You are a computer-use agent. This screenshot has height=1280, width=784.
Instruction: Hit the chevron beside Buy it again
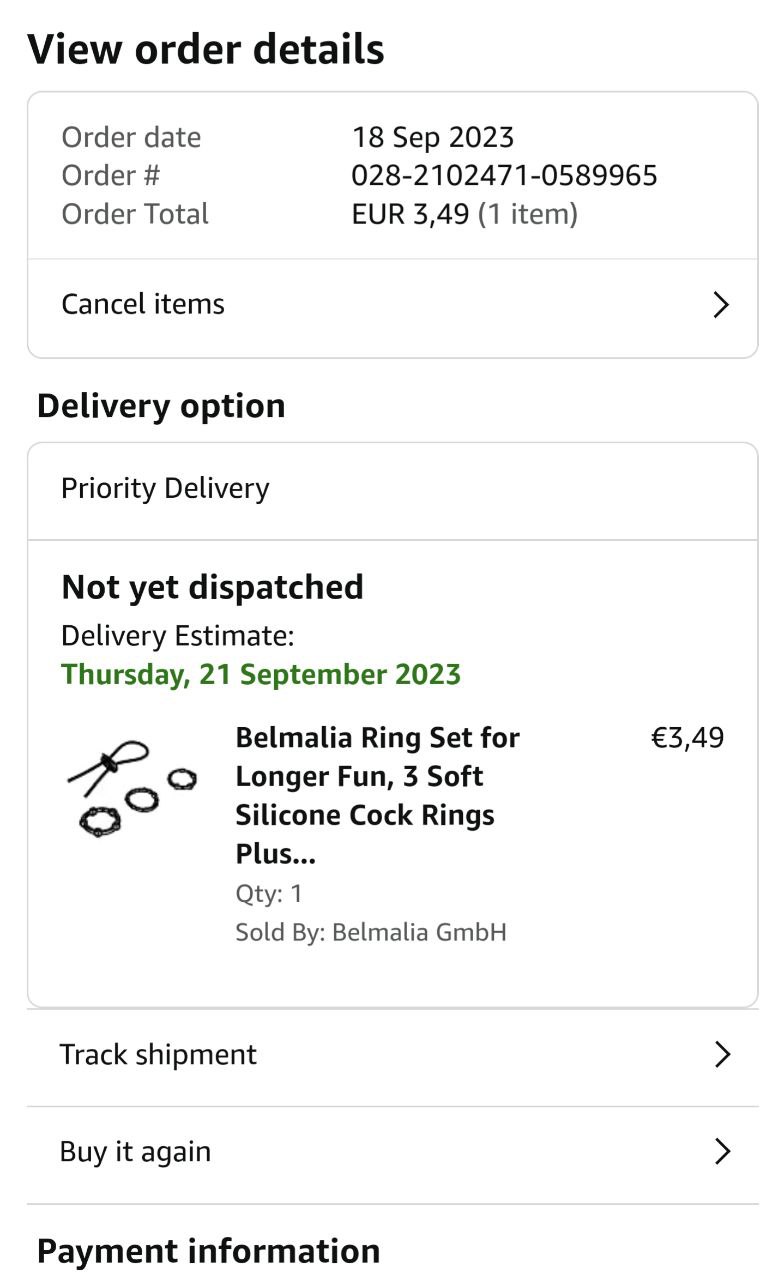click(x=722, y=1152)
